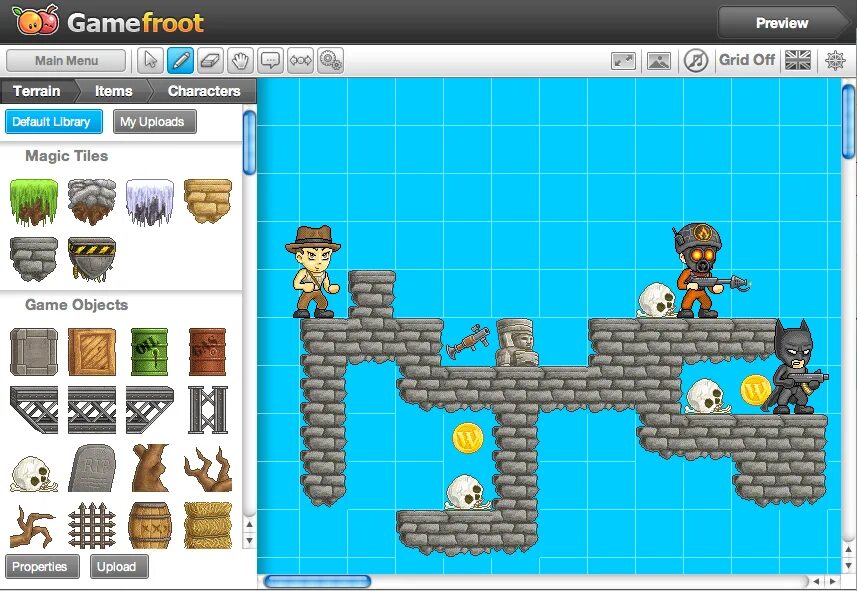Change language with the UK flag icon
The image size is (857, 591).
point(798,60)
